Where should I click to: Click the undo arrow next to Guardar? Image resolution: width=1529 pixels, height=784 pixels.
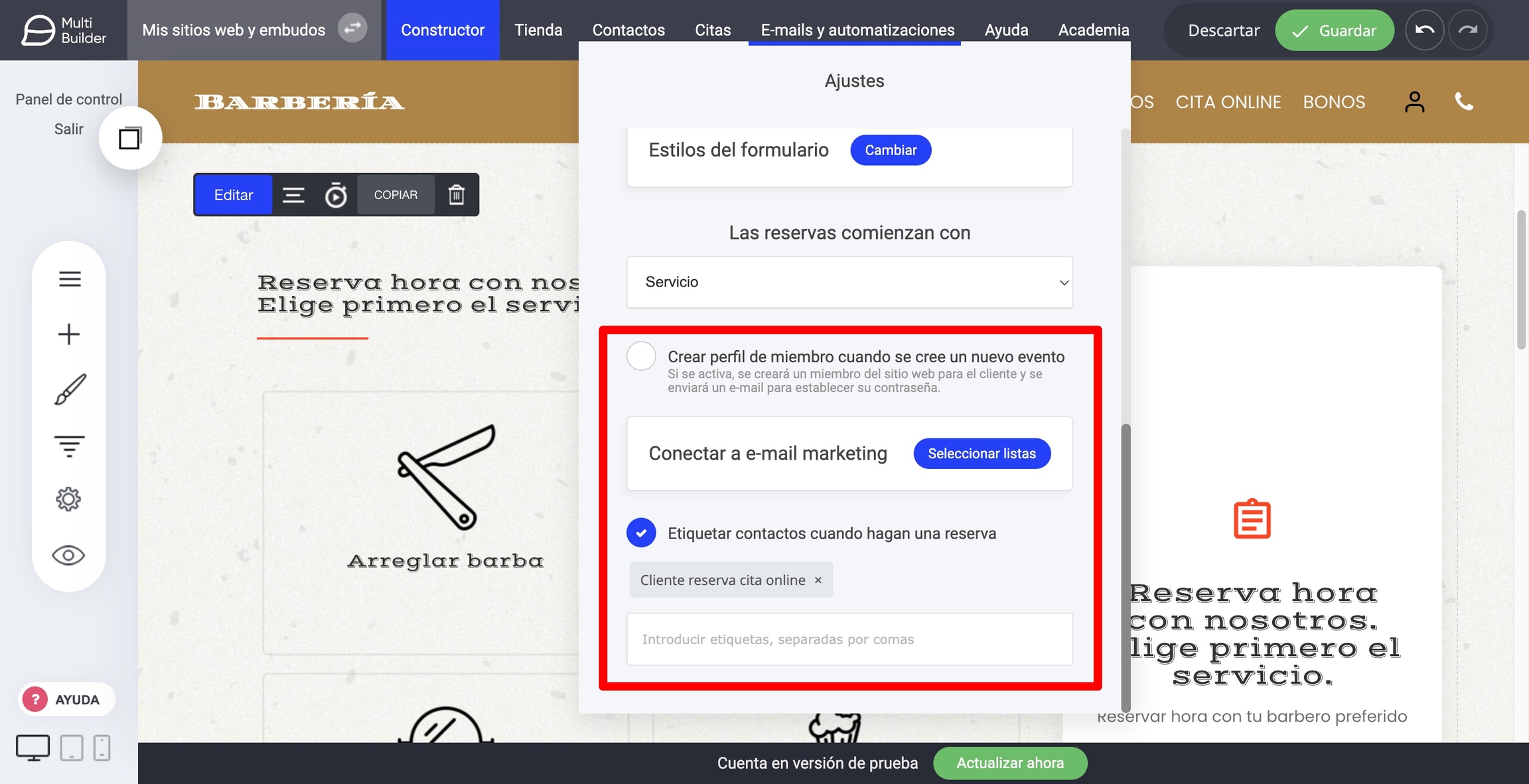tap(1424, 30)
